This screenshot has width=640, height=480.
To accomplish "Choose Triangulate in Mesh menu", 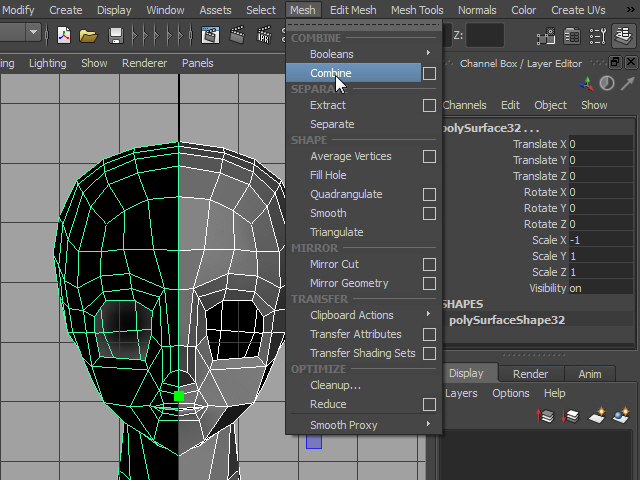I will coord(336,232).
